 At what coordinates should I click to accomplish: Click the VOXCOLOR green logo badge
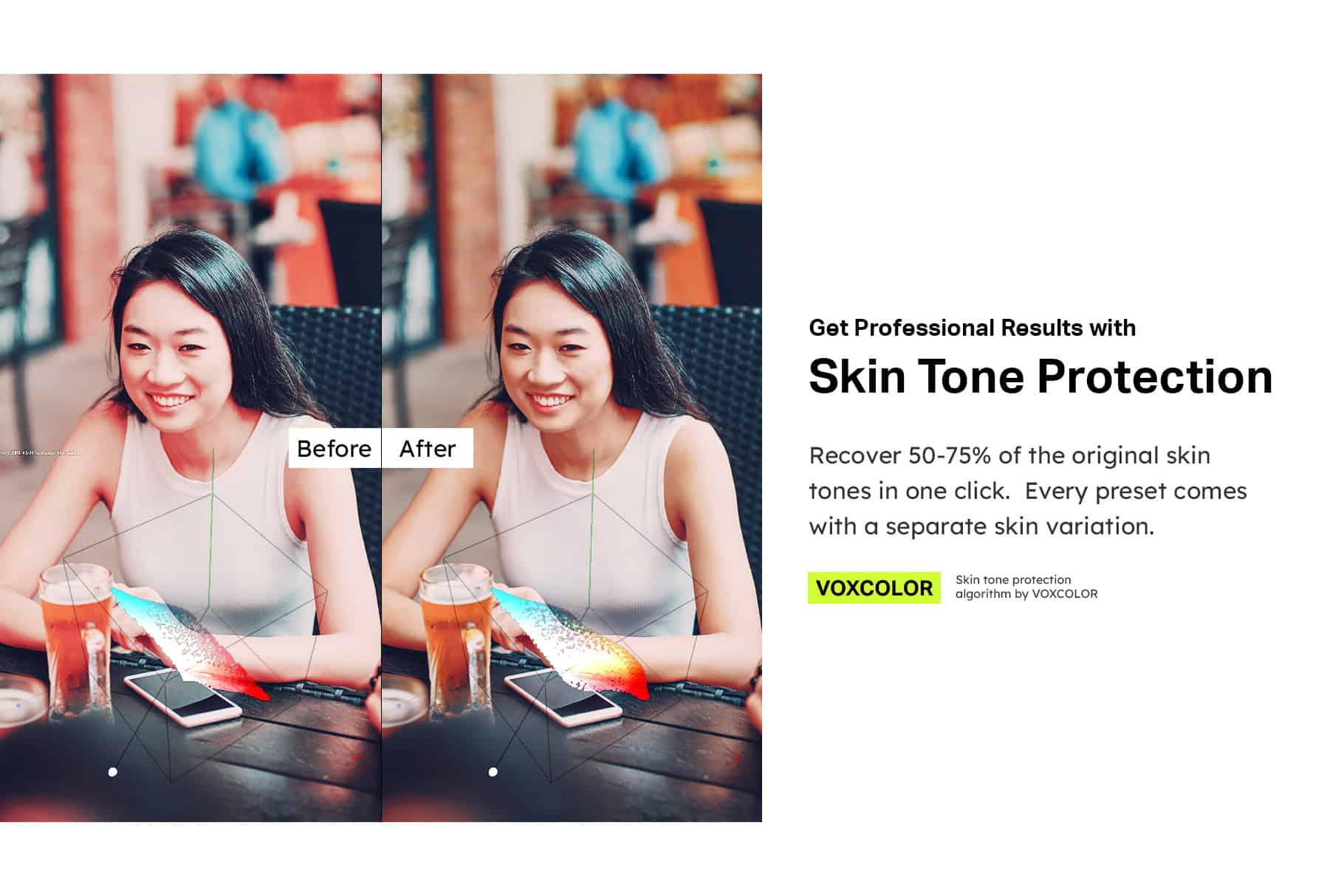874,587
